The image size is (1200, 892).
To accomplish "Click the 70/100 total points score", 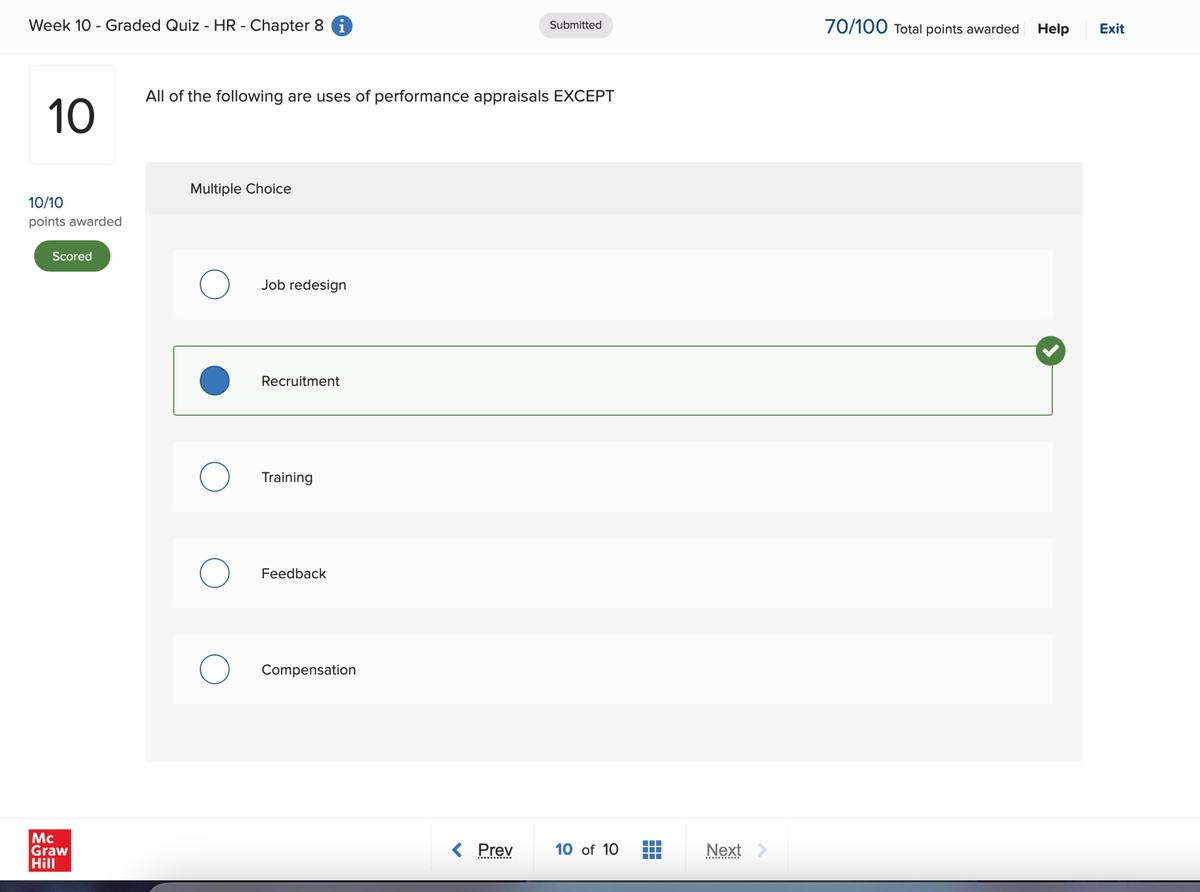I will (856, 27).
